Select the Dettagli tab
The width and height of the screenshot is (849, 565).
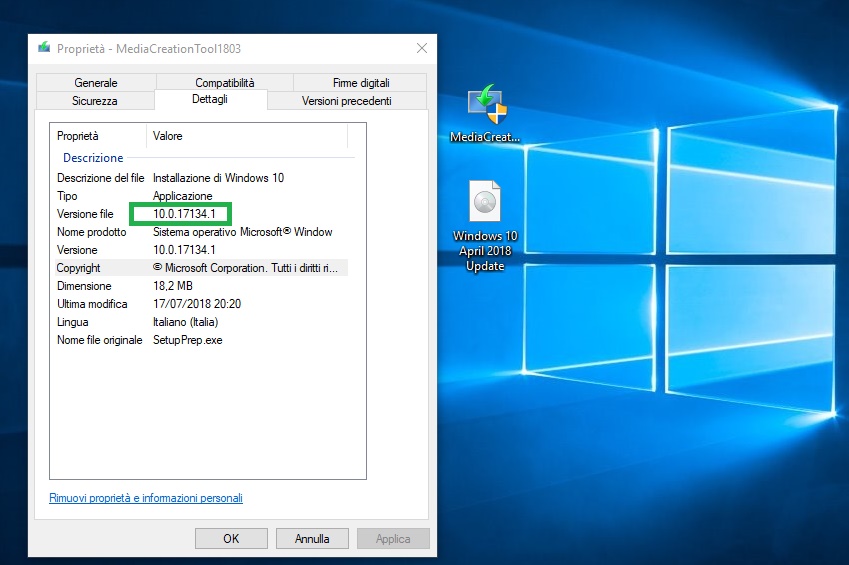[x=210, y=99]
